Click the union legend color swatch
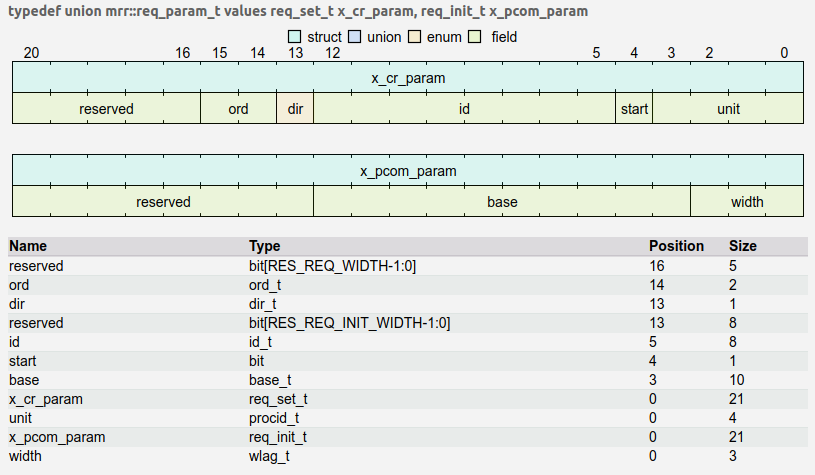This screenshot has width=815, height=475. (356, 37)
